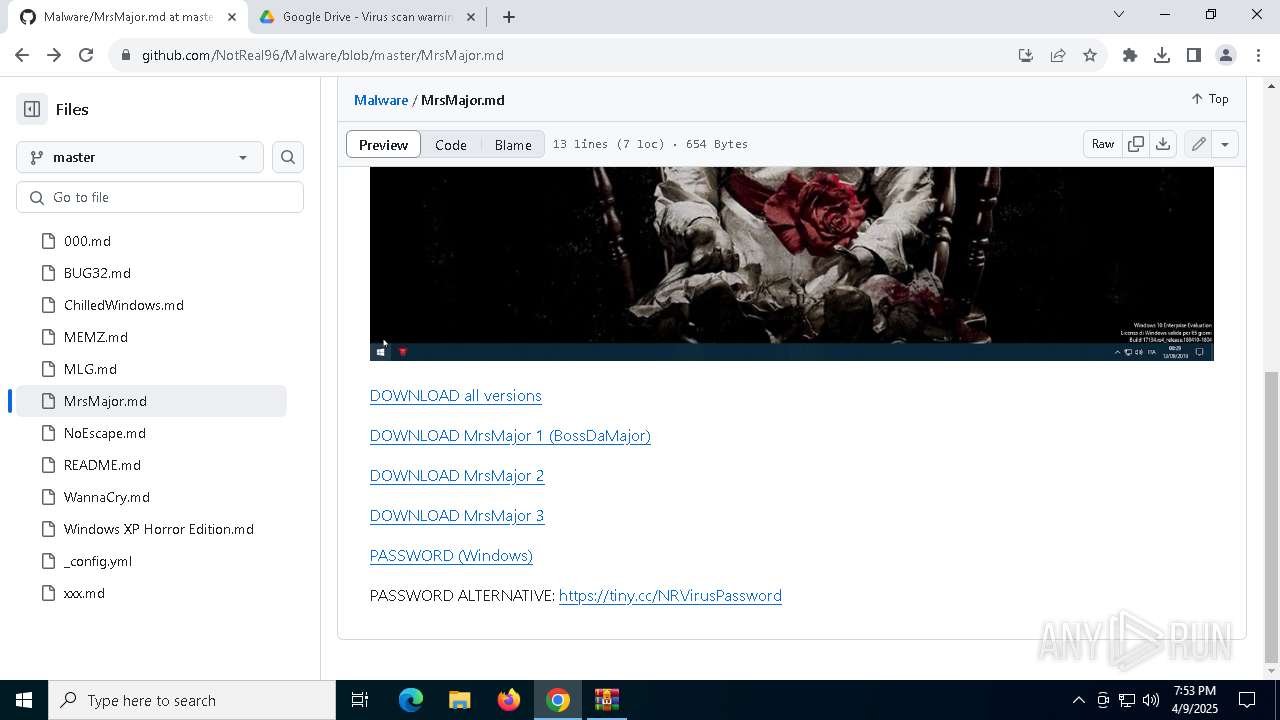Switch to Blame view tab
Screen dimensions: 1280x720
(513, 144)
